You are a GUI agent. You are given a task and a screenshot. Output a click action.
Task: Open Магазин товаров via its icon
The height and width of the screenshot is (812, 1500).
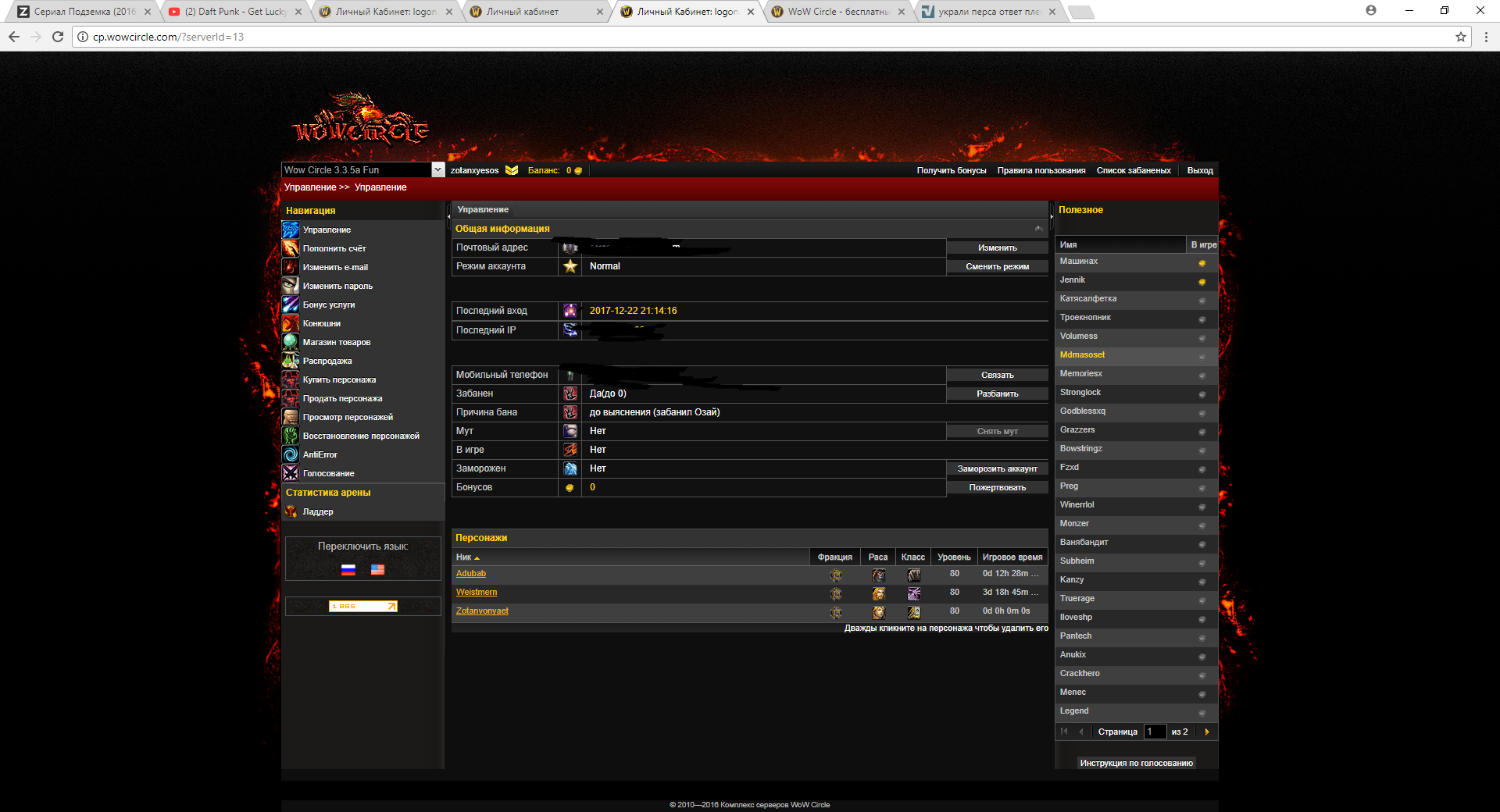[x=290, y=342]
